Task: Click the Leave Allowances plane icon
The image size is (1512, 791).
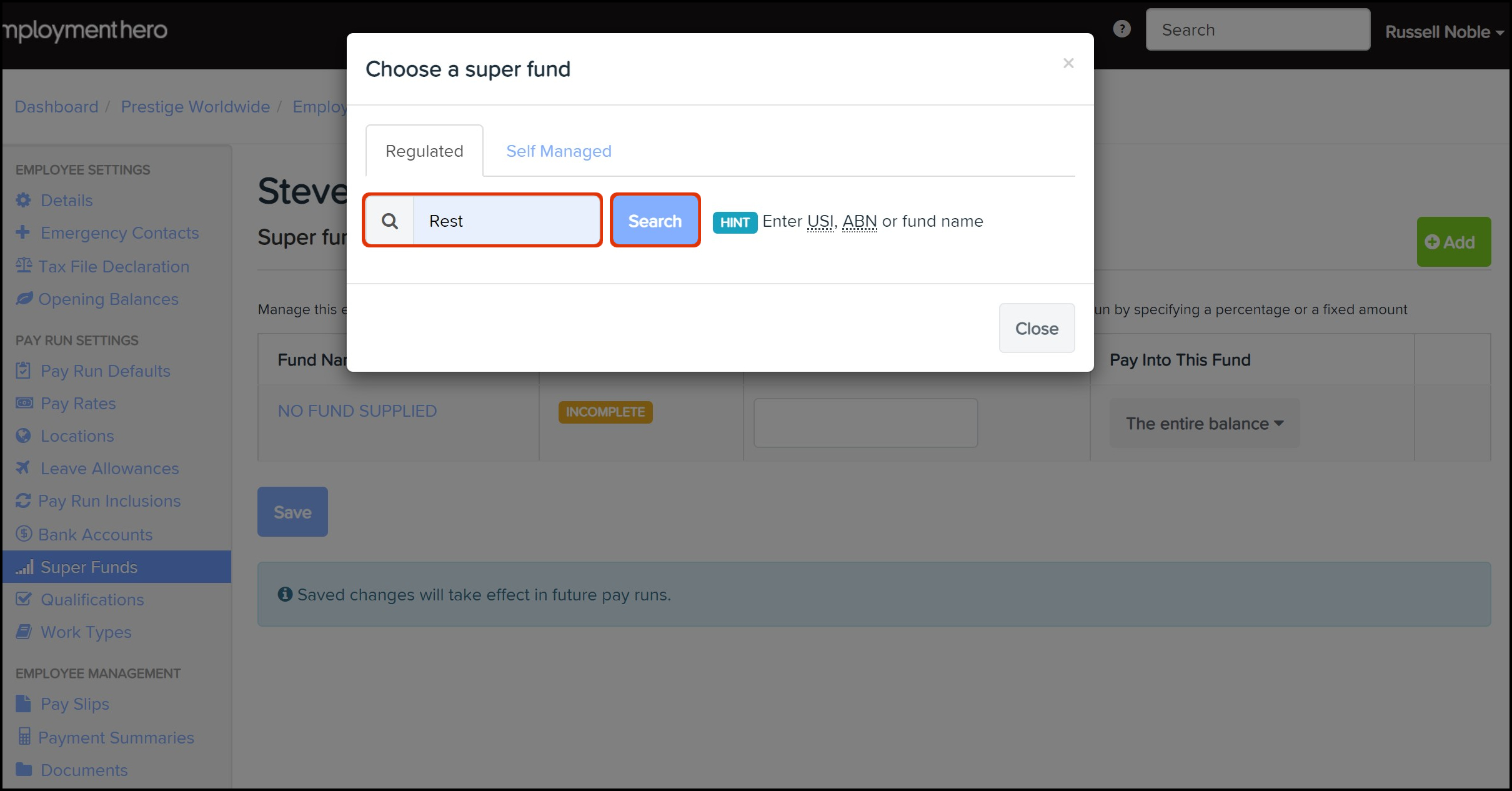Action: point(23,468)
